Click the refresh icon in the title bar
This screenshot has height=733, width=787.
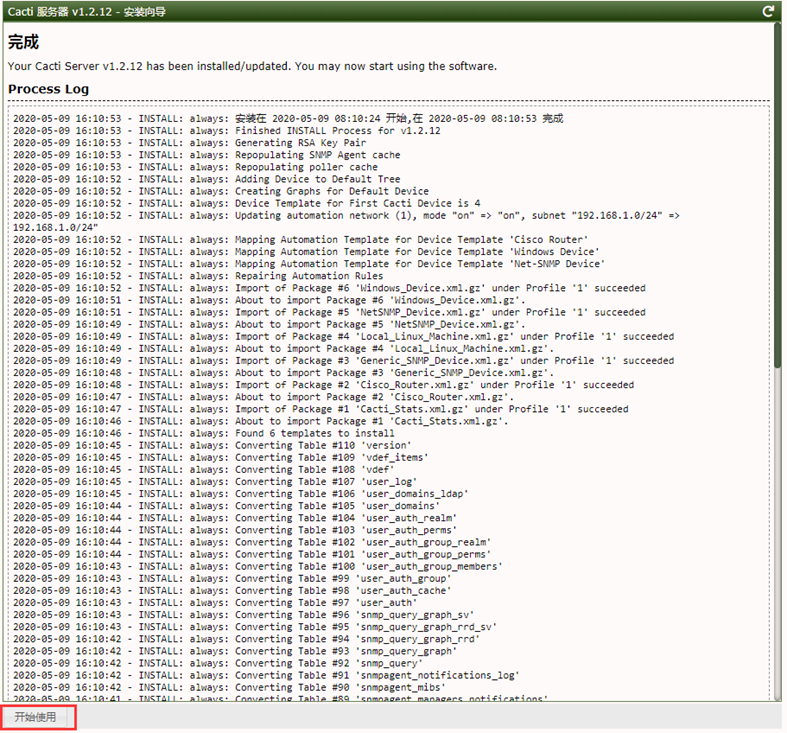point(768,11)
